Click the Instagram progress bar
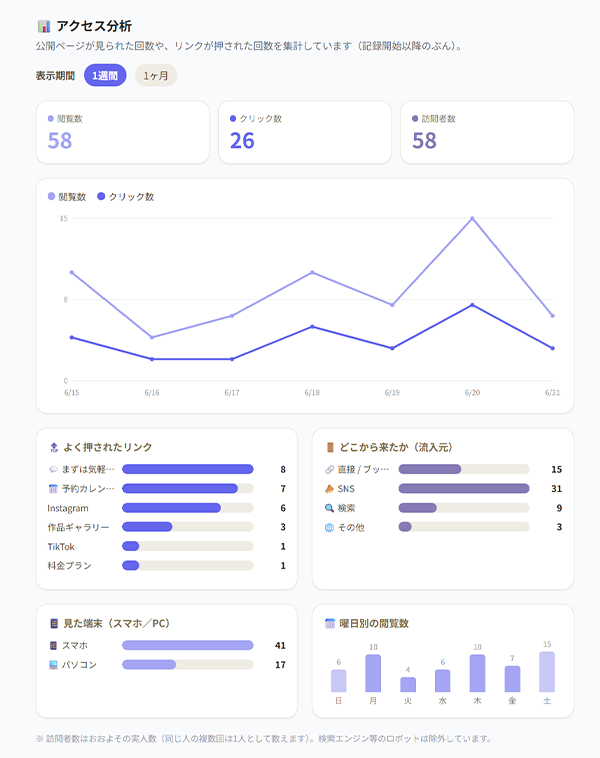This screenshot has width=600, height=758. pyautogui.click(x=188, y=508)
